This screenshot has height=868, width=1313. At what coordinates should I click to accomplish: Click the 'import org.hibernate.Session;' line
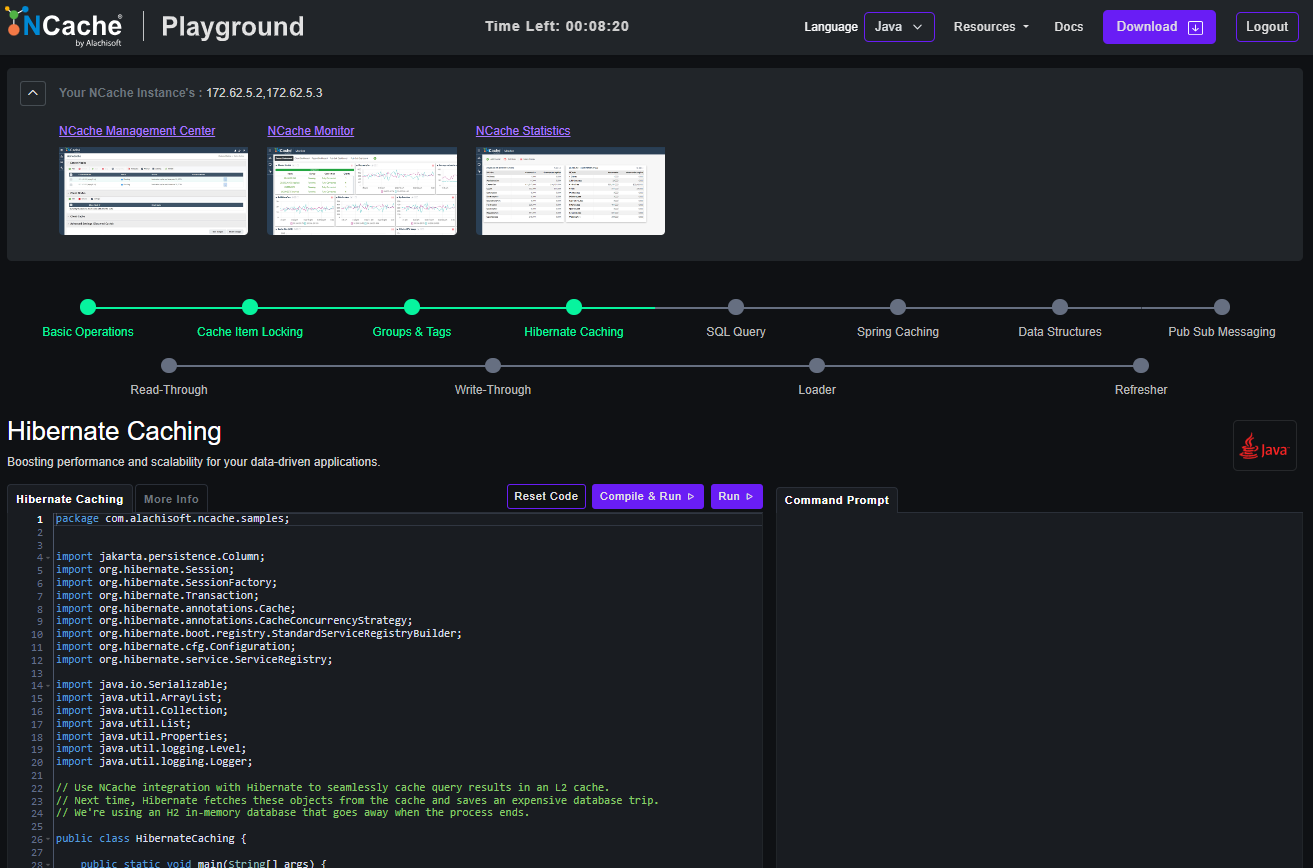click(x=145, y=570)
